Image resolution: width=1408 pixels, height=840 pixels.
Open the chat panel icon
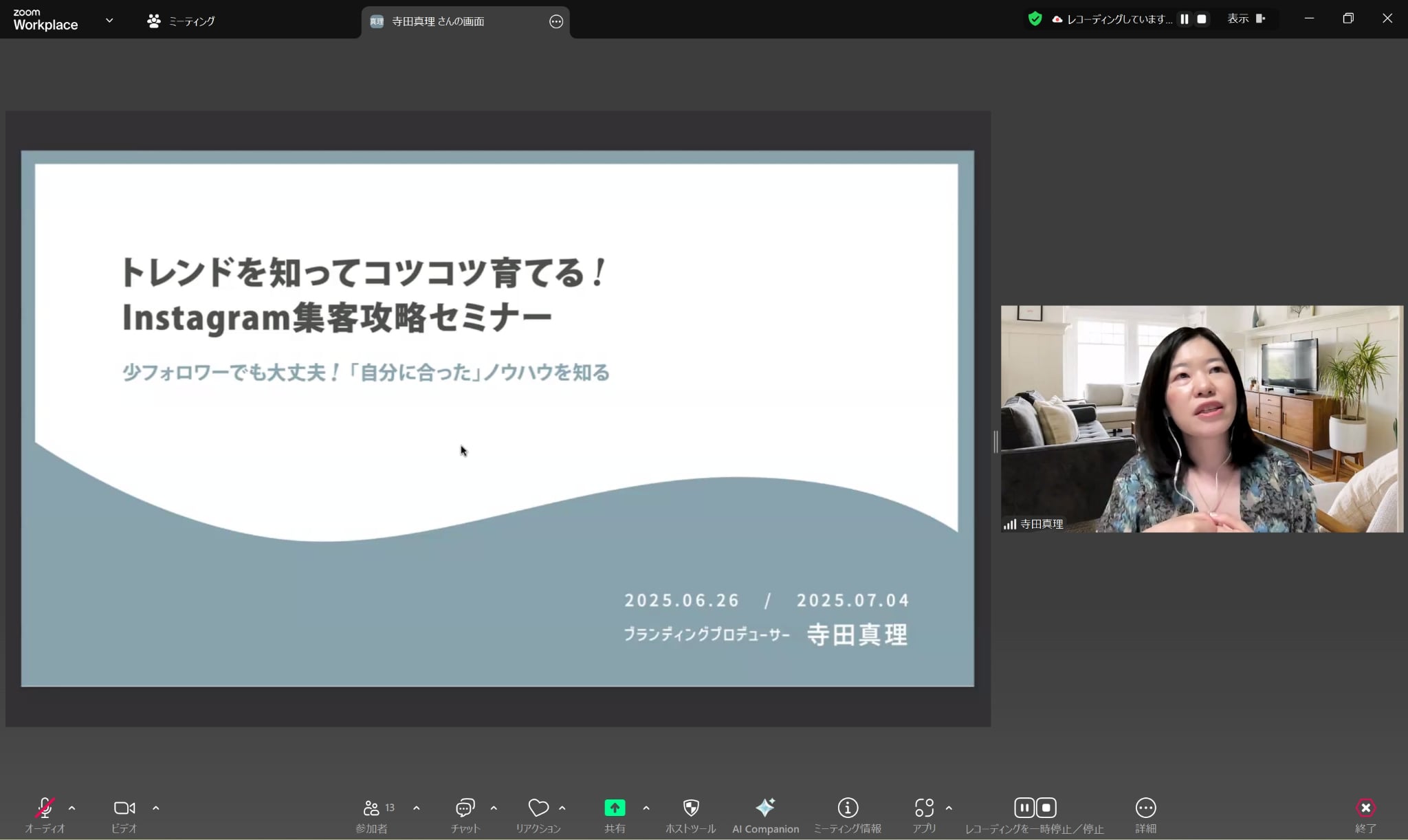click(x=465, y=808)
